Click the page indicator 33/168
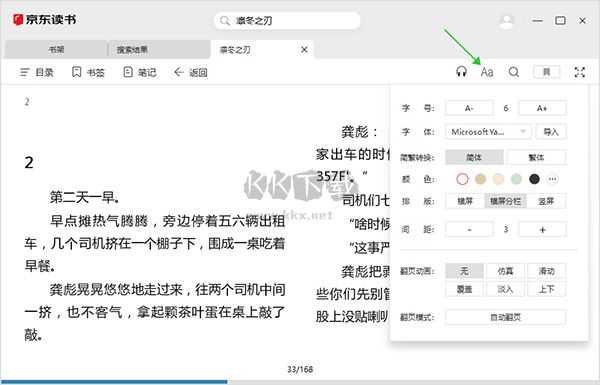The height and width of the screenshot is (385, 600). click(300, 369)
